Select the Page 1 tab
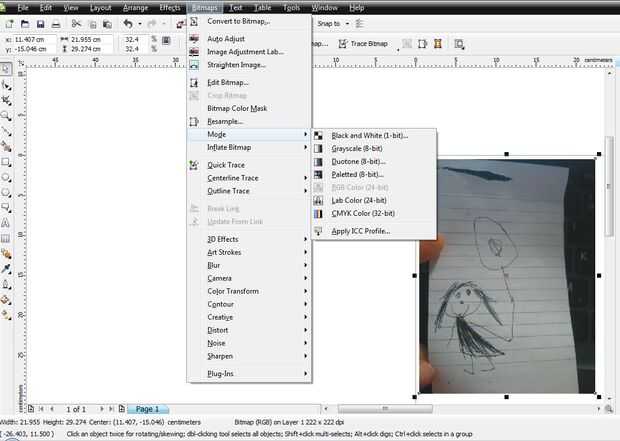 [148, 409]
